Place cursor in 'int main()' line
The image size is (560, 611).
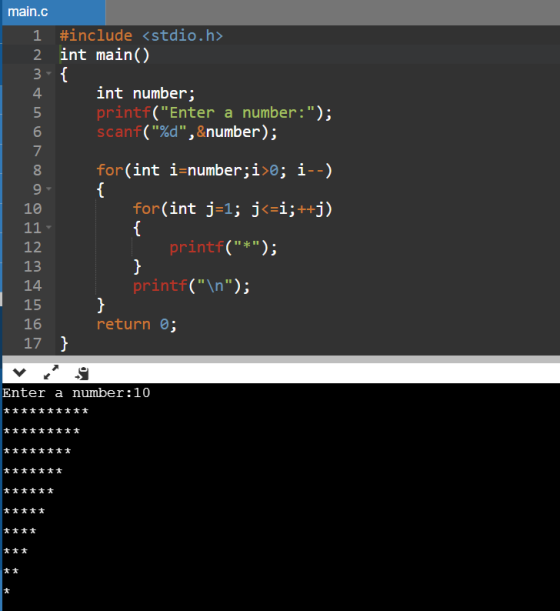[x=104, y=55]
